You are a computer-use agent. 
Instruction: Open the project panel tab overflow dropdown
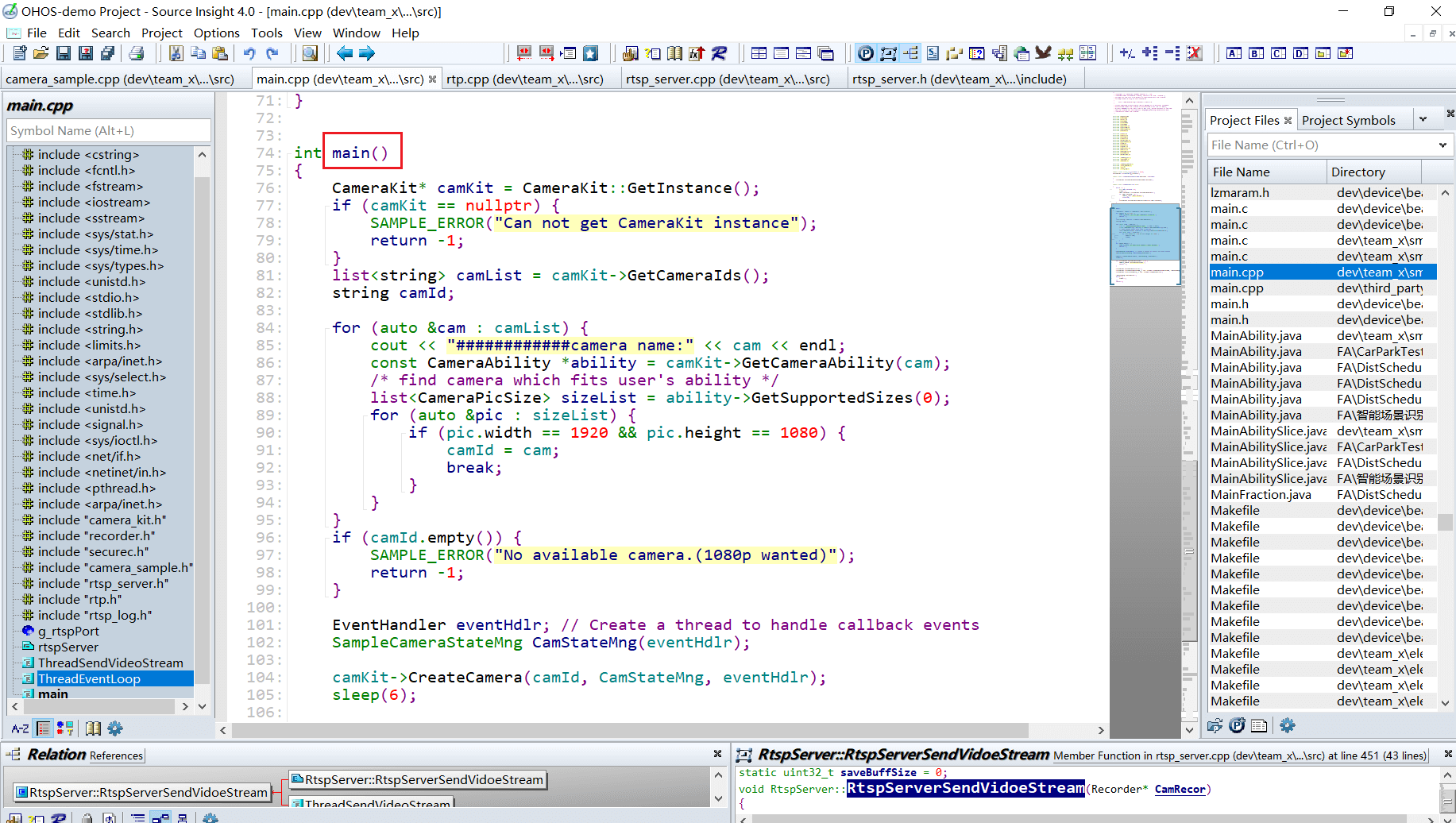pos(1423,120)
